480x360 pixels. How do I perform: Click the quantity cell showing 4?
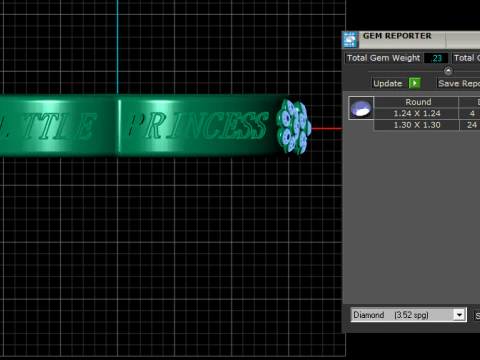click(x=471, y=113)
